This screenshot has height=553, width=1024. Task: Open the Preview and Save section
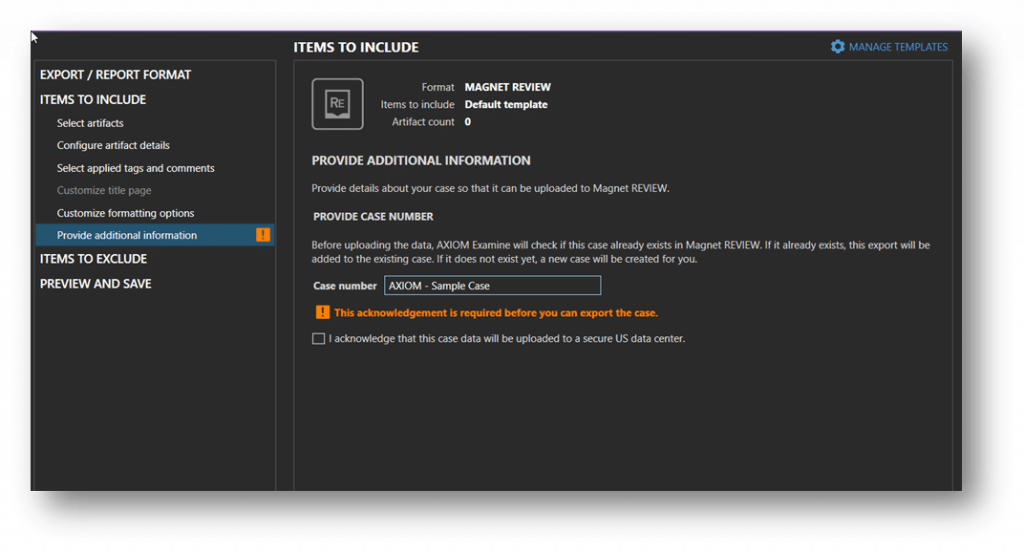95,284
